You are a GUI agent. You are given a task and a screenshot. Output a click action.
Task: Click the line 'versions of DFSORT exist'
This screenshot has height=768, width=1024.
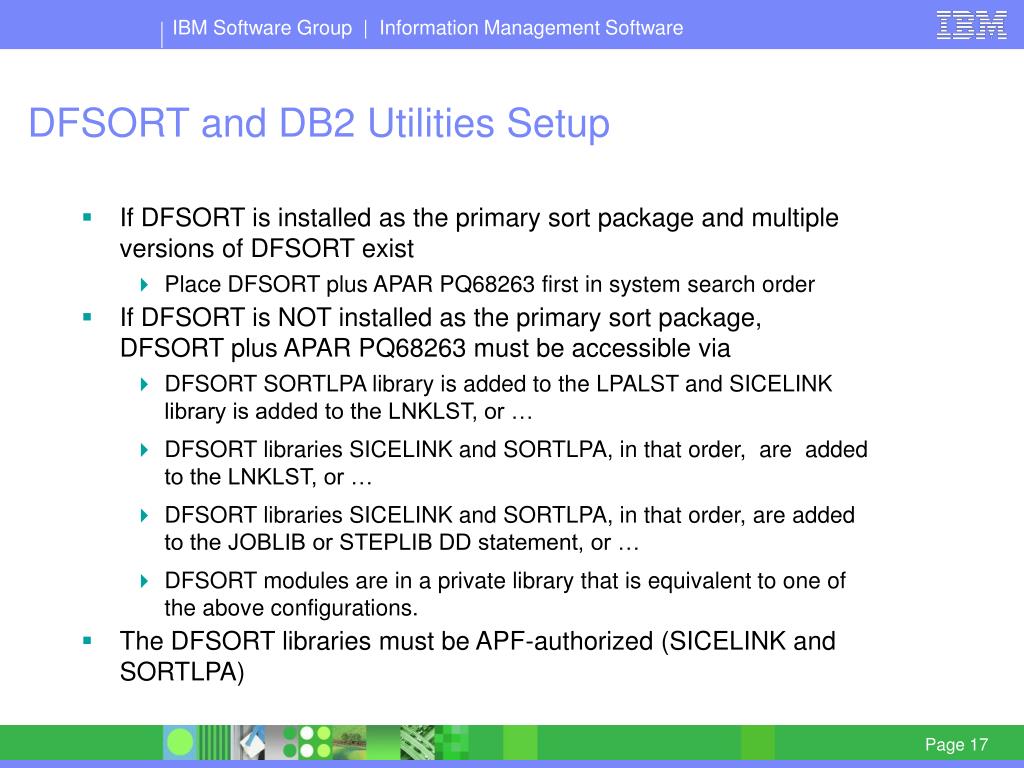(x=266, y=249)
